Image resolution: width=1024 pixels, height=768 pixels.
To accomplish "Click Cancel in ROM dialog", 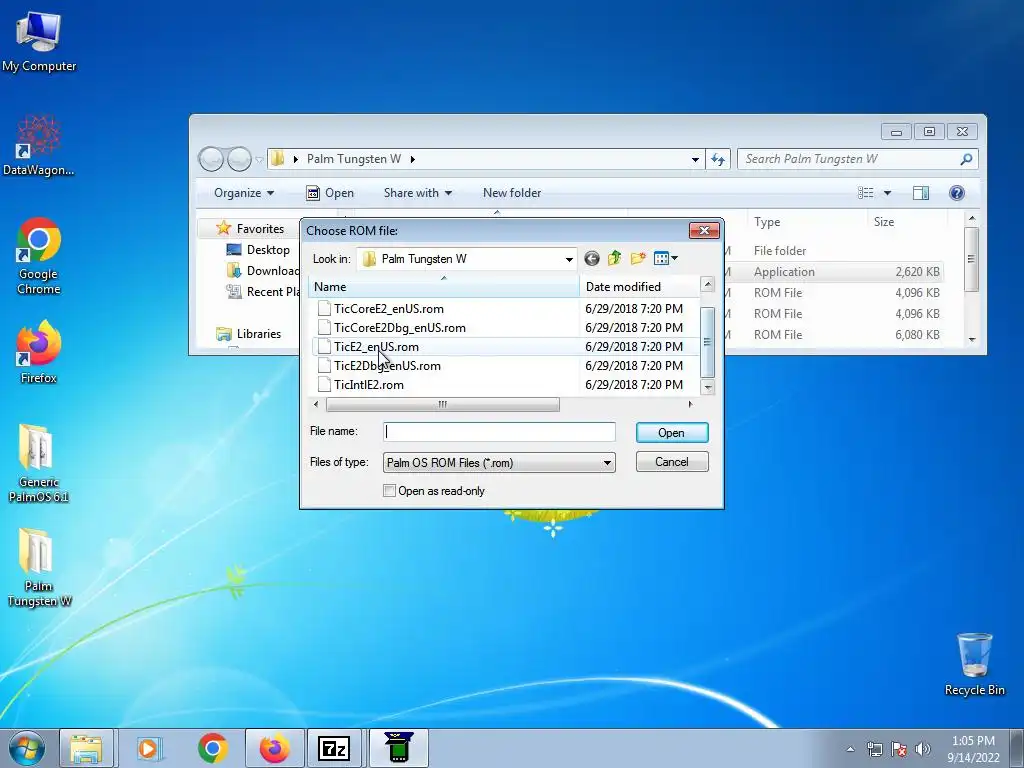I will (672, 462).
